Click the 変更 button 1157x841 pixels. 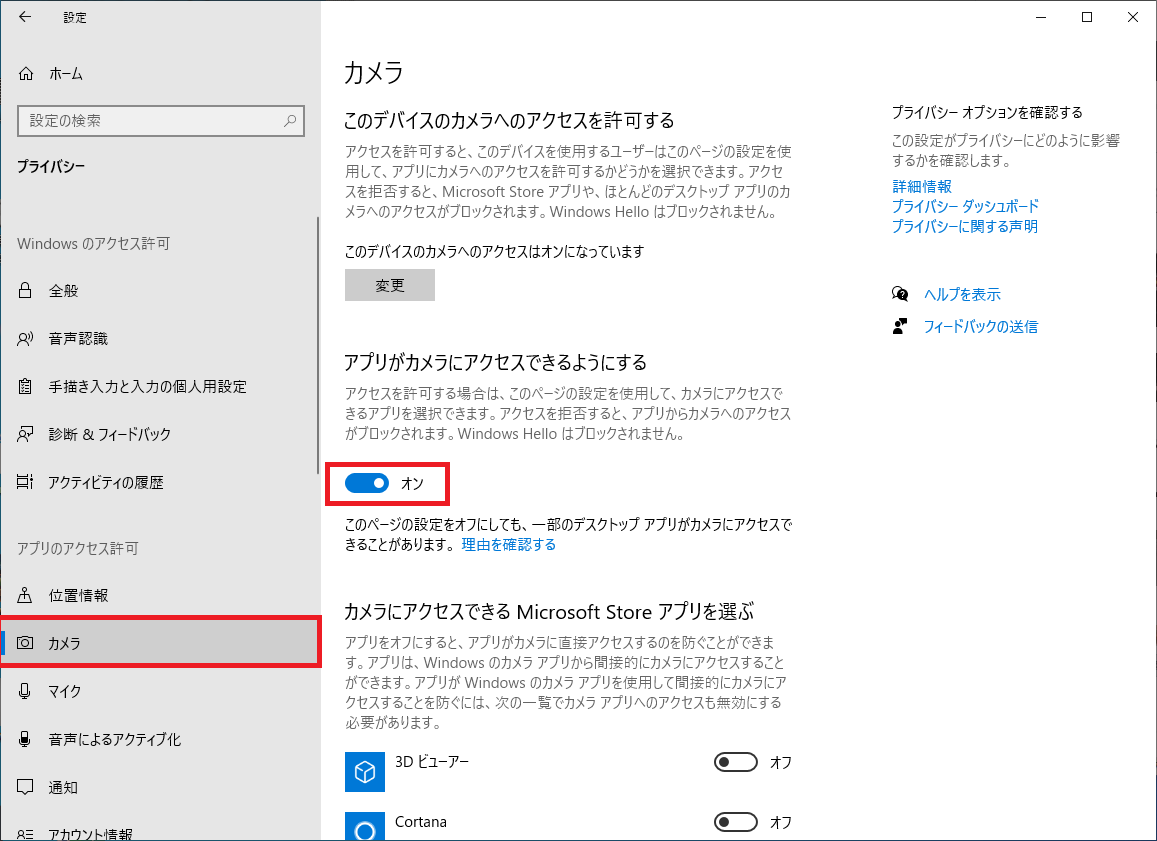click(x=389, y=285)
